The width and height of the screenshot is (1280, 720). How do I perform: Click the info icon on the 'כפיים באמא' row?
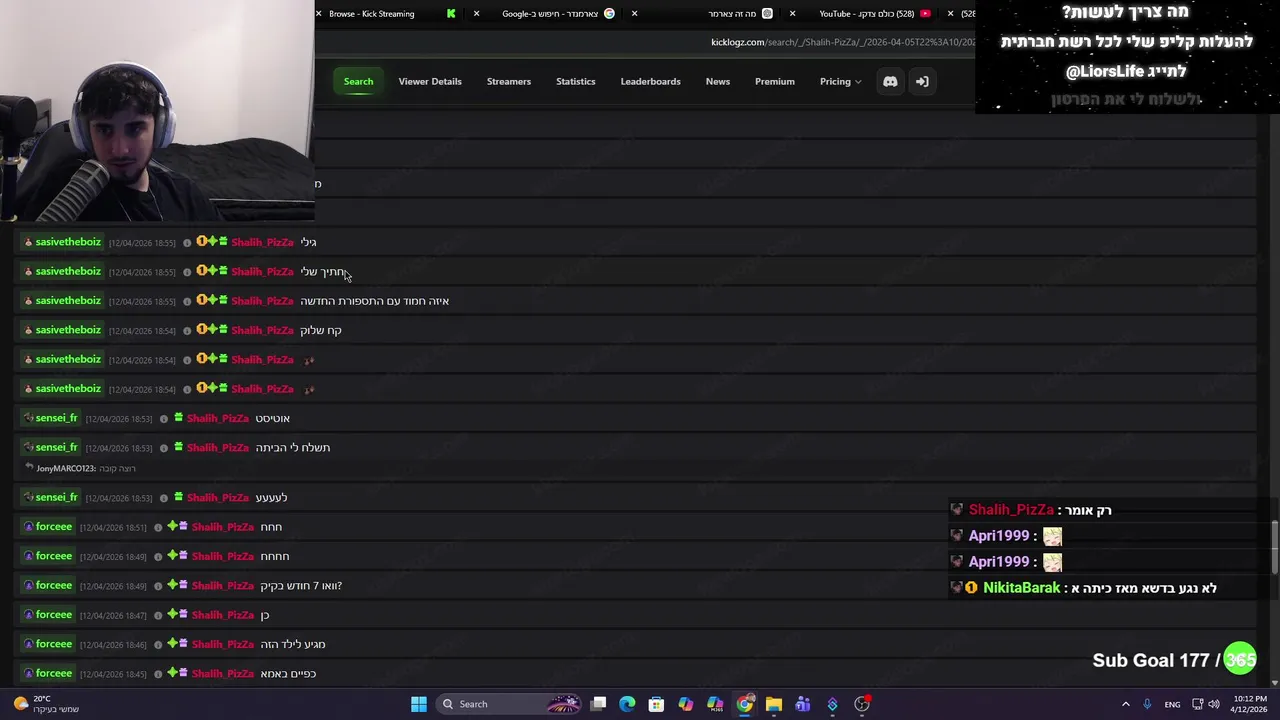coord(157,674)
